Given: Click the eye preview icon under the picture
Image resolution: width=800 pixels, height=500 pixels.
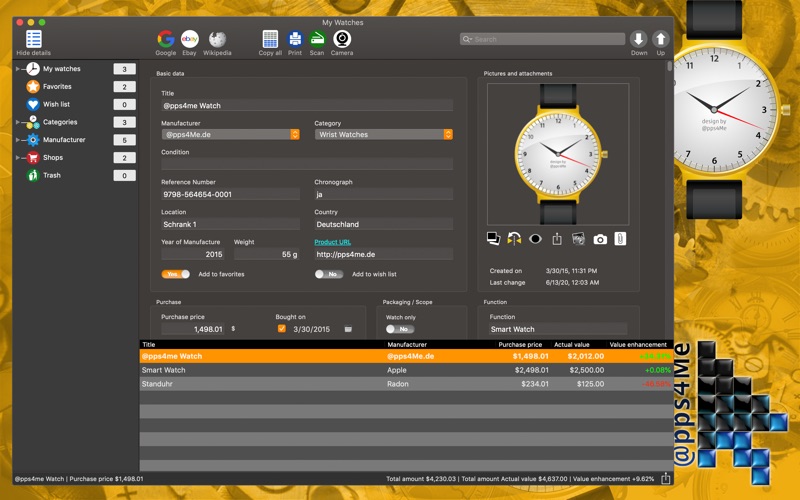Looking at the screenshot, I should tap(535, 239).
